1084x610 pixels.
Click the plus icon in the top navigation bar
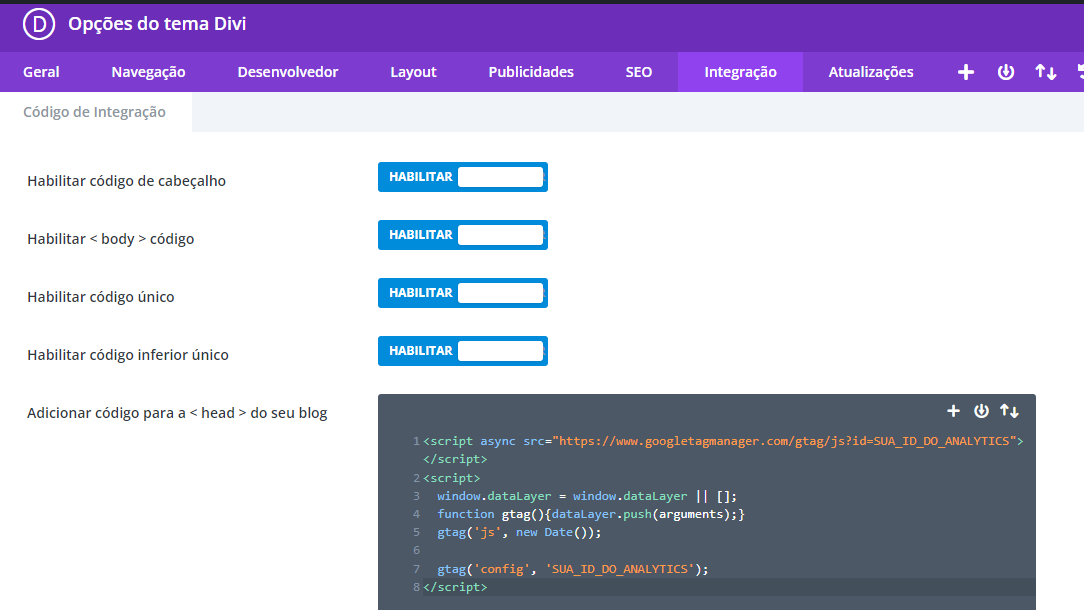(x=966, y=72)
